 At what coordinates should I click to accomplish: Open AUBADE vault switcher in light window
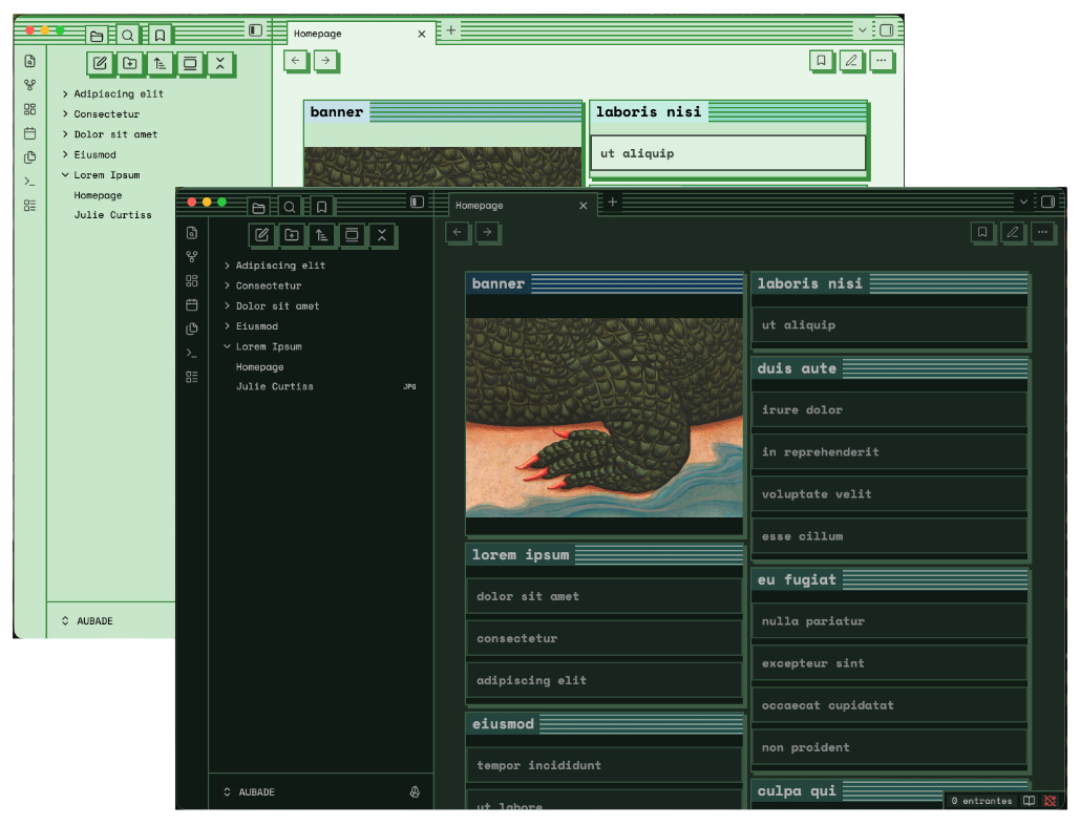click(87, 621)
